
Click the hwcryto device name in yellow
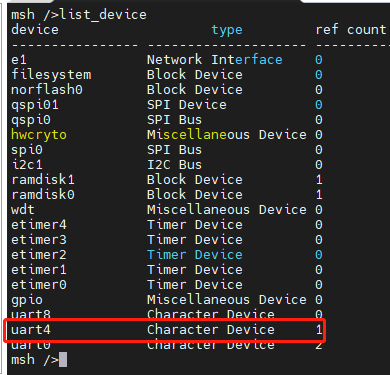[39, 135]
